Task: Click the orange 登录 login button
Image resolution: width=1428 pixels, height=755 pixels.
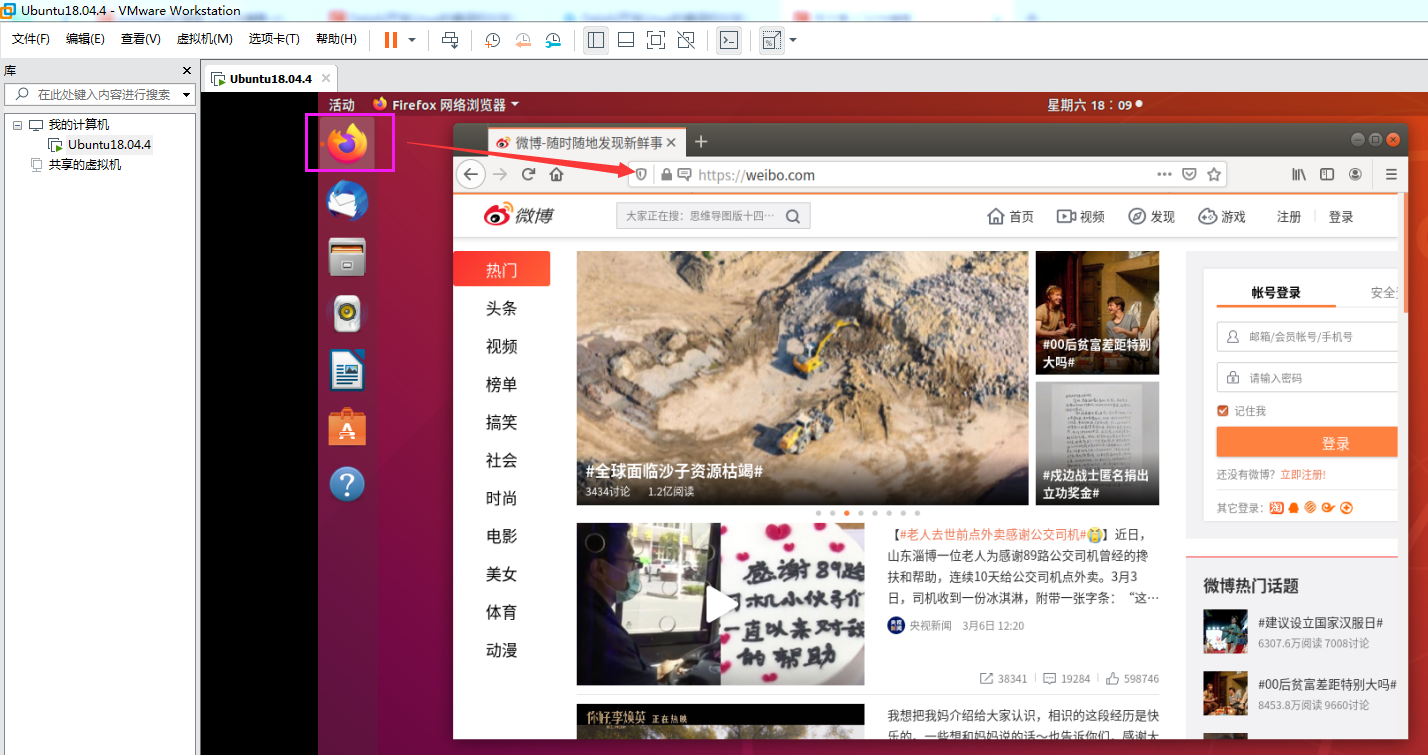Action: 1307,443
